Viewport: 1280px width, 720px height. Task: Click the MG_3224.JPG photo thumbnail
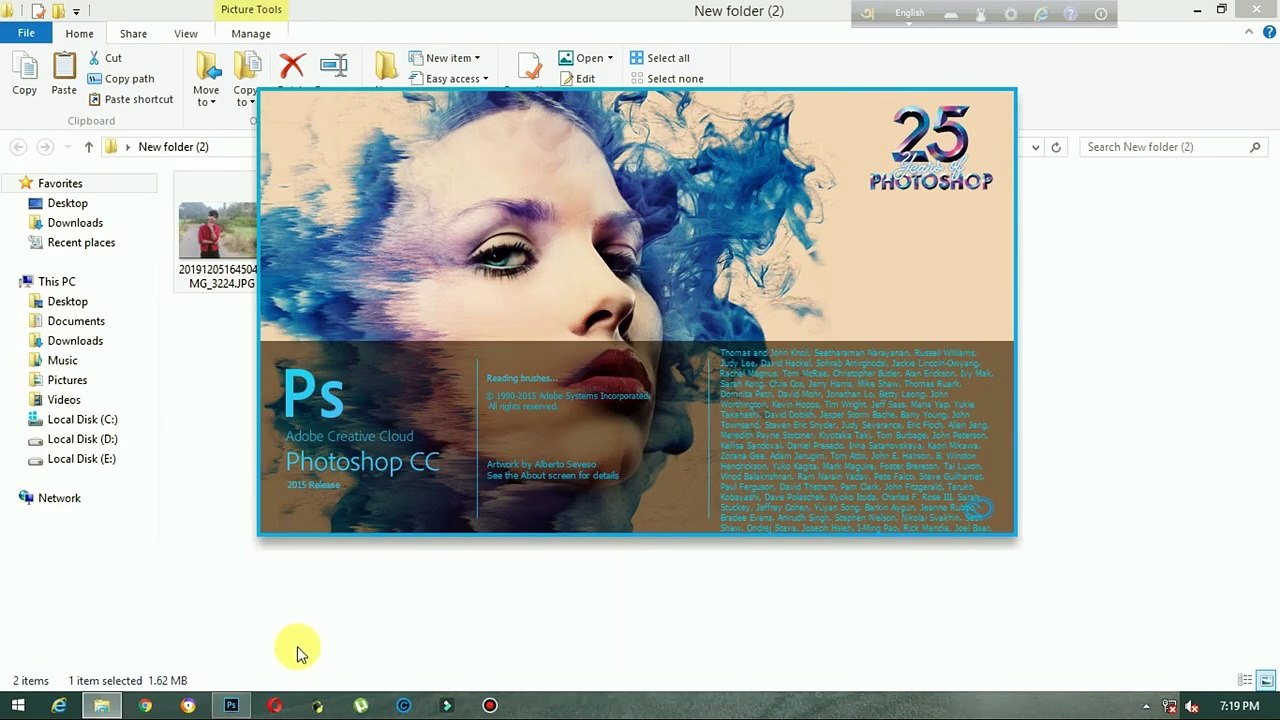click(217, 231)
